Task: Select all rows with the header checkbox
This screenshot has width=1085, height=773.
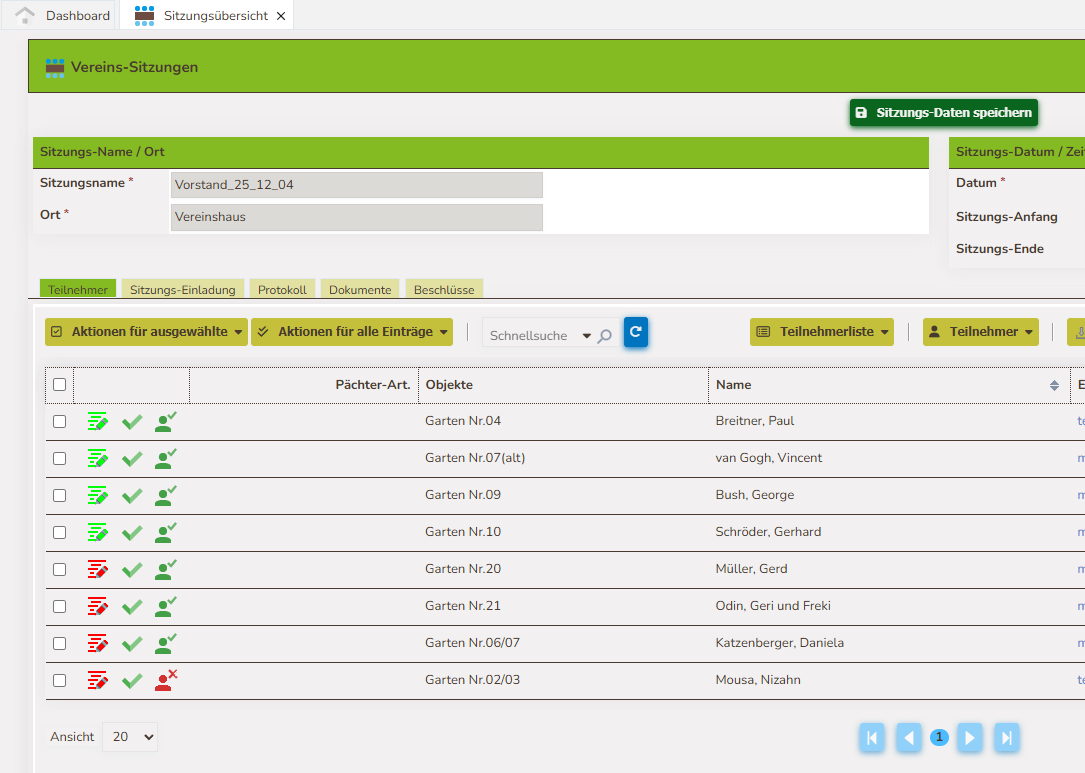Action: pyautogui.click(x=60, y=385)
